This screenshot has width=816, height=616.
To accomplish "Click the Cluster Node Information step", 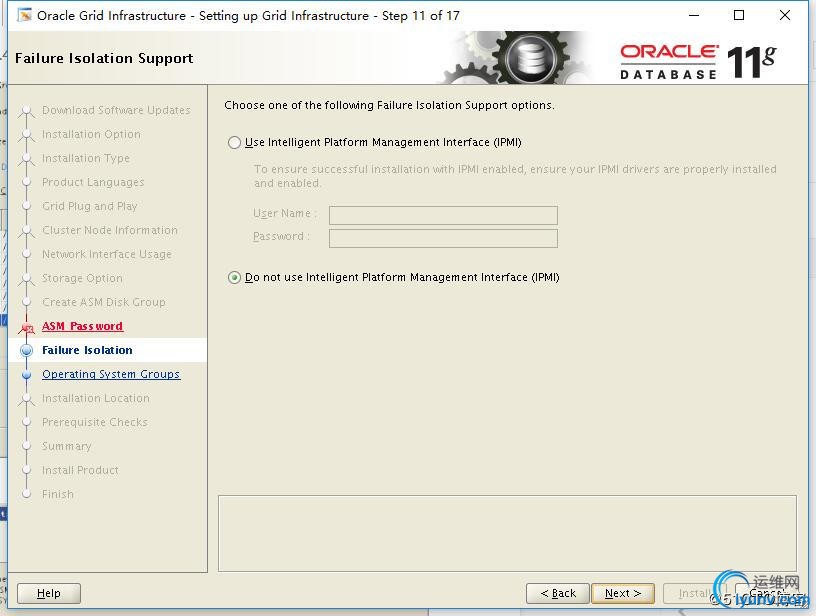I will 110,230.
